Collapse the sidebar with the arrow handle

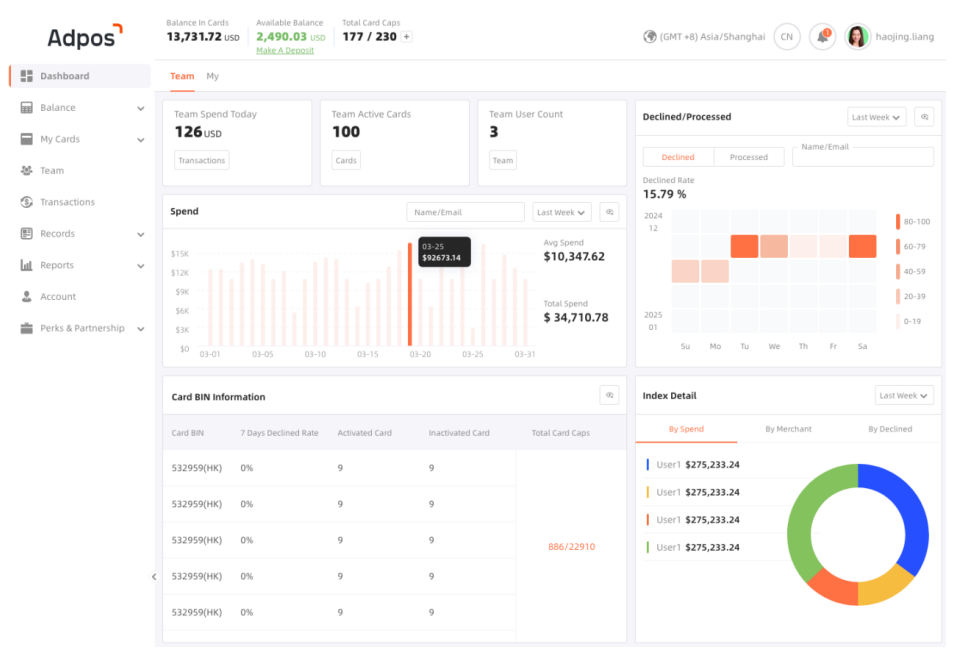(154, 577)
